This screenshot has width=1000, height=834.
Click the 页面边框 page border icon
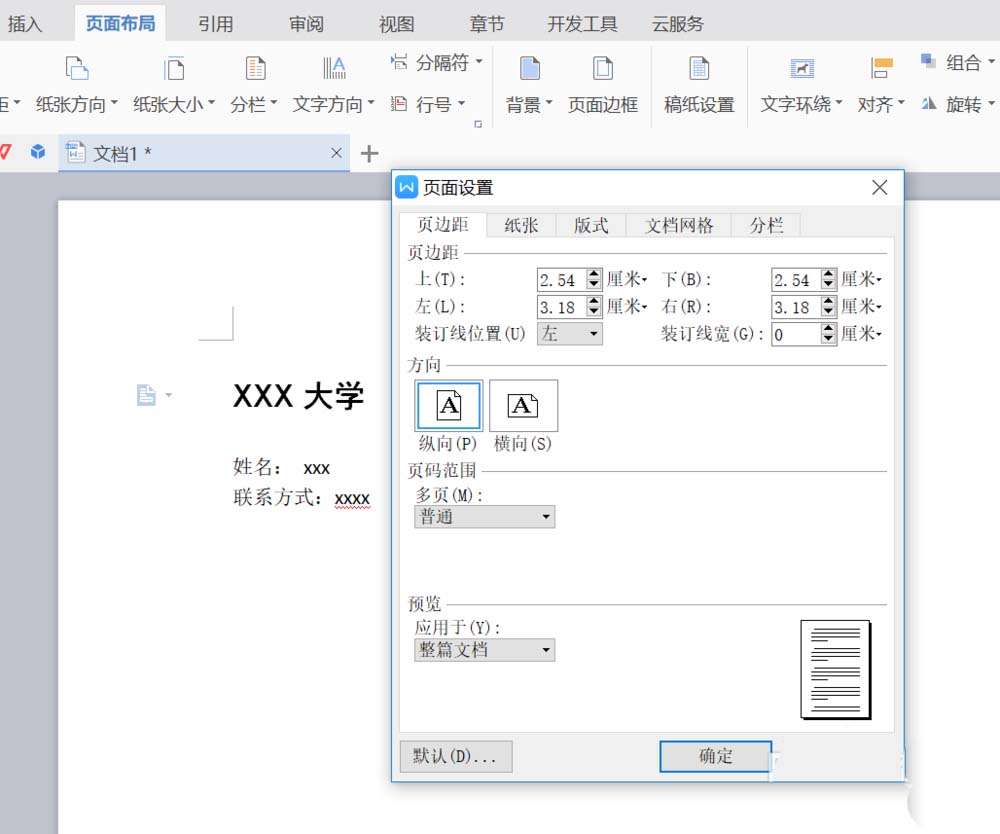tap(603, 69)
